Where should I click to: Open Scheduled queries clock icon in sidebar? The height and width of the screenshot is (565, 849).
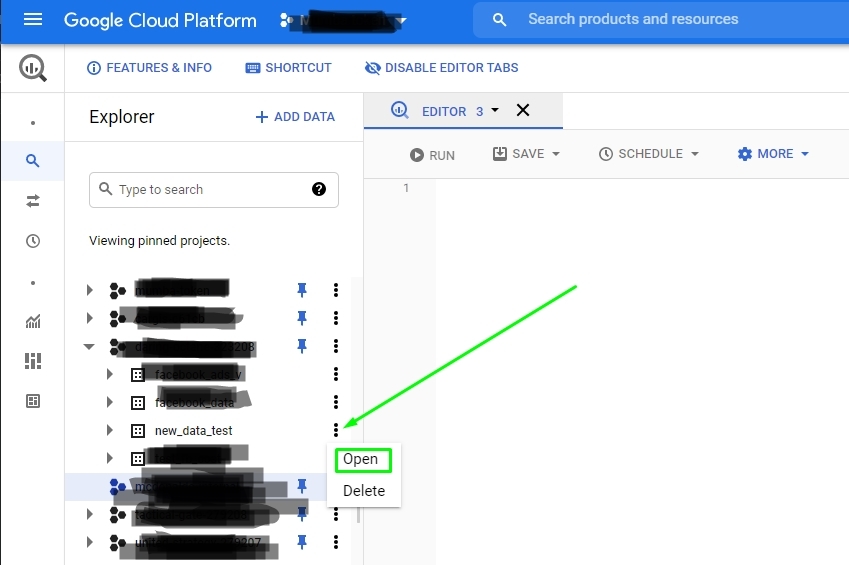(33, 241)
